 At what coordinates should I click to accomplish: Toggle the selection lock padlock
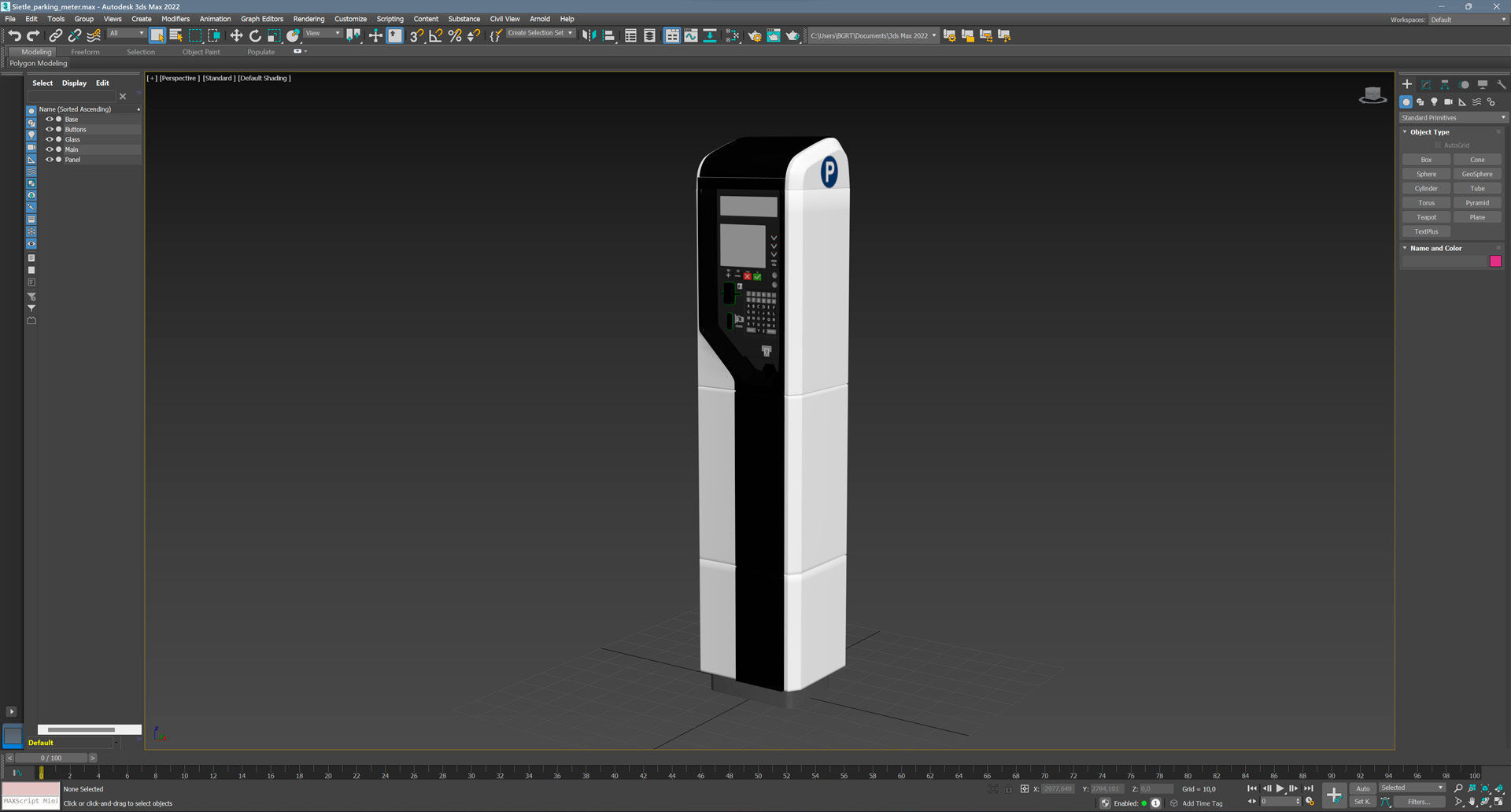coord(1008,788)
